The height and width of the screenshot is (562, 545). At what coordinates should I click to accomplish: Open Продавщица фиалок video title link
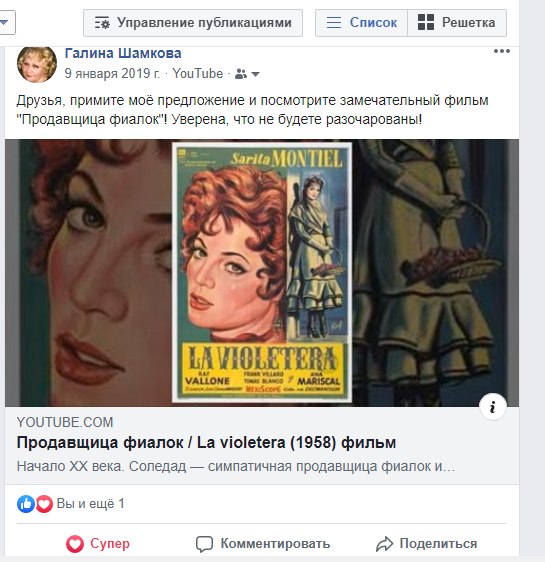pos(206,443)
